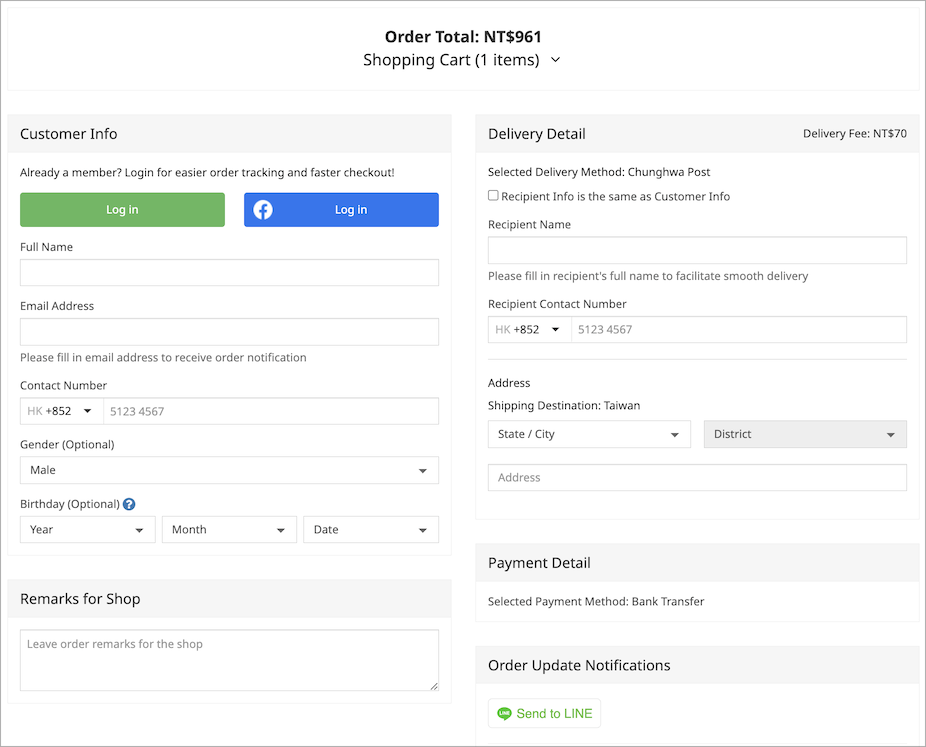This screenshot has height=747, width=926.
Task: Click the 'Payment Detail' section heading
Action: (539, 563)
